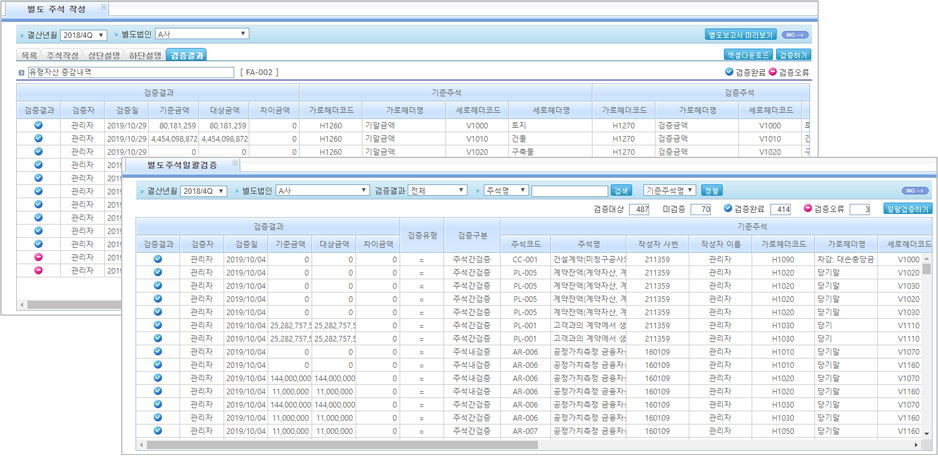Click the empty search field before 검색
This screenshot has height=462, width=938.
point(570,191)
